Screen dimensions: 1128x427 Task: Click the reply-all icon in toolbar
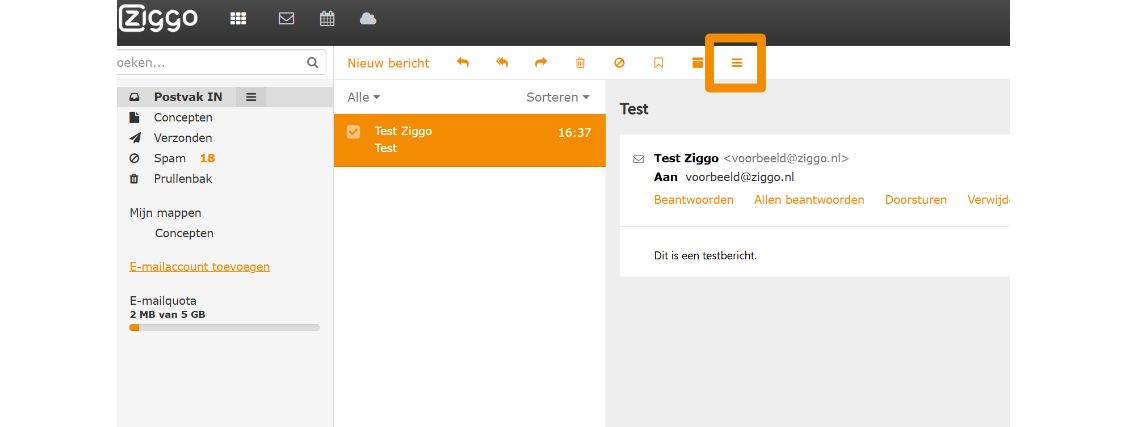point(502,63)
